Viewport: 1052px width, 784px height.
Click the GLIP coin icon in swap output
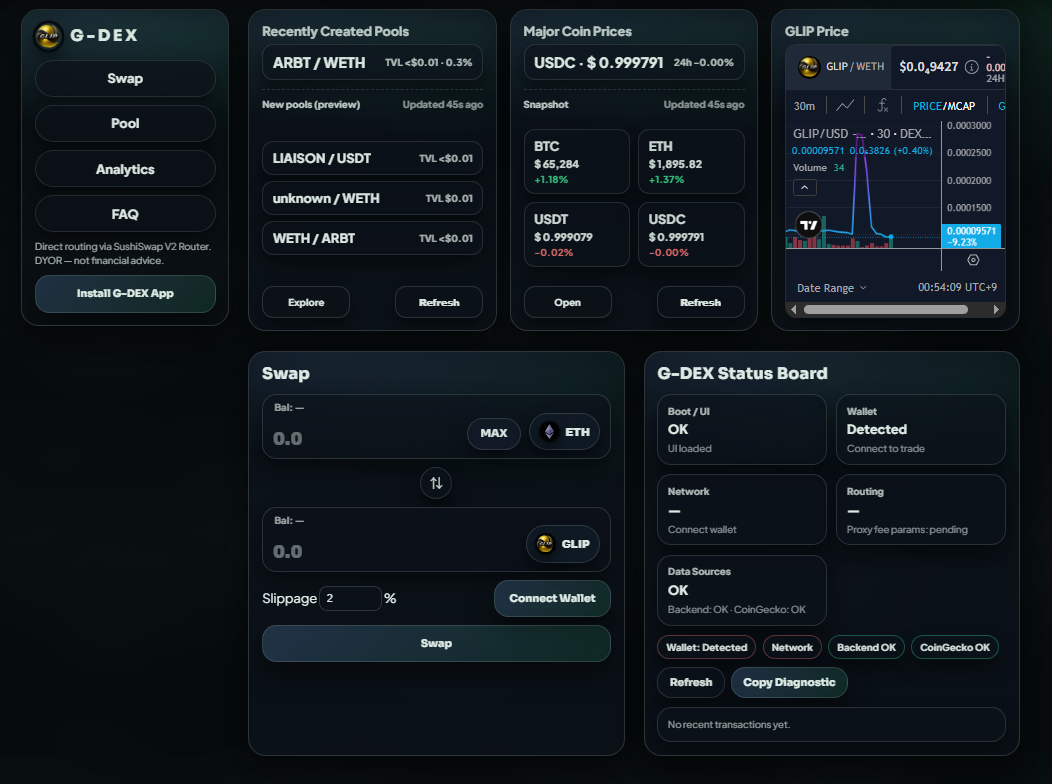(x=545, y=543)
